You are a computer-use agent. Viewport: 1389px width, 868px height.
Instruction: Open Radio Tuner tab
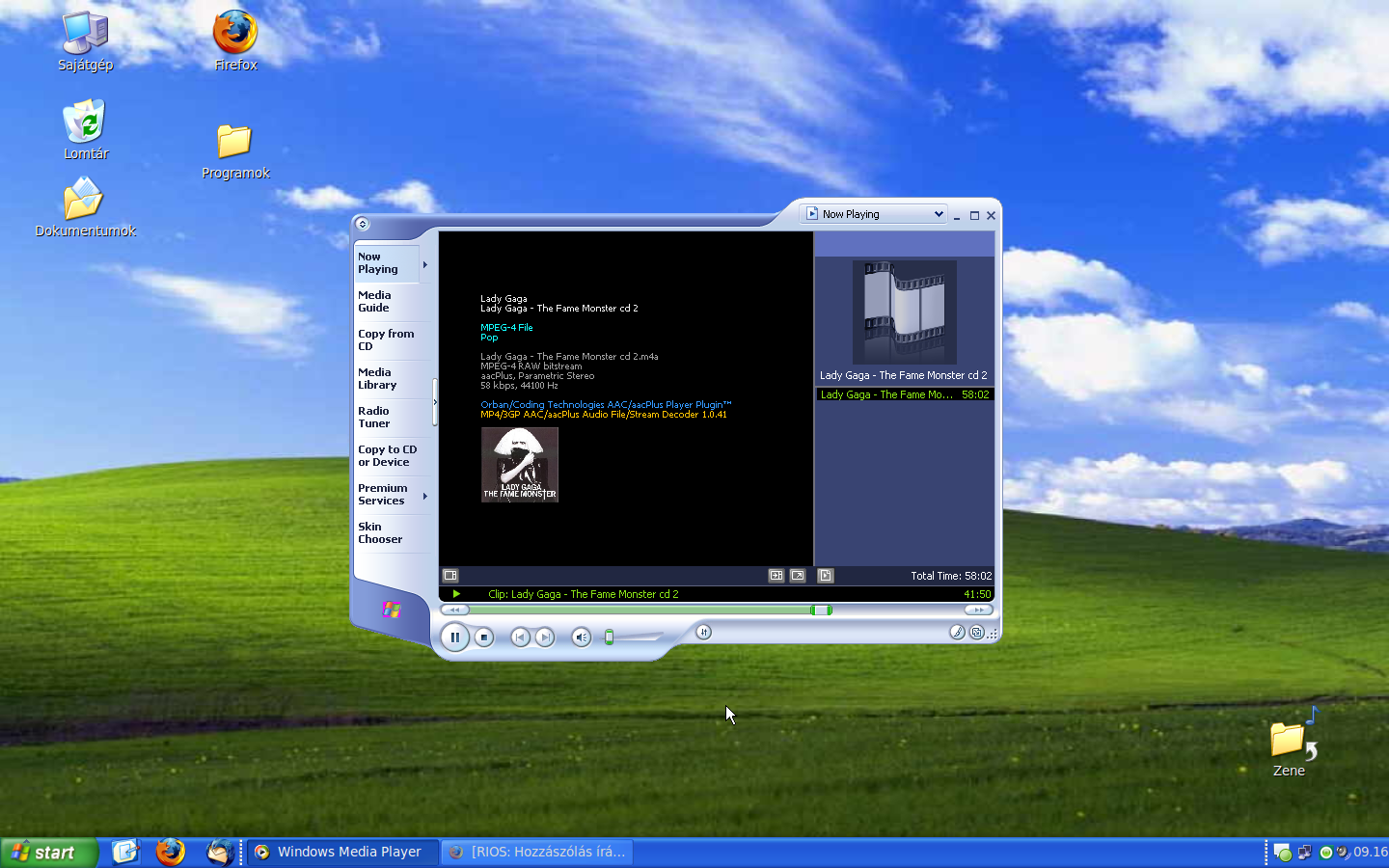point(386,418)
